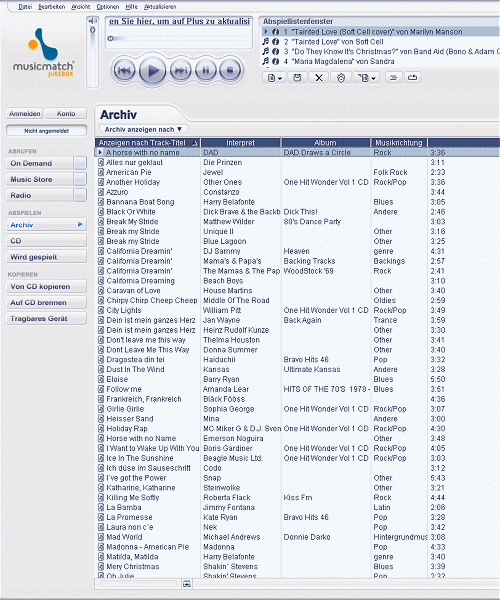Image resolution: width=500 pixels, height=600 pixels.
Task: Expand the side button next to On Demand
Action: (x=80, y=163)
